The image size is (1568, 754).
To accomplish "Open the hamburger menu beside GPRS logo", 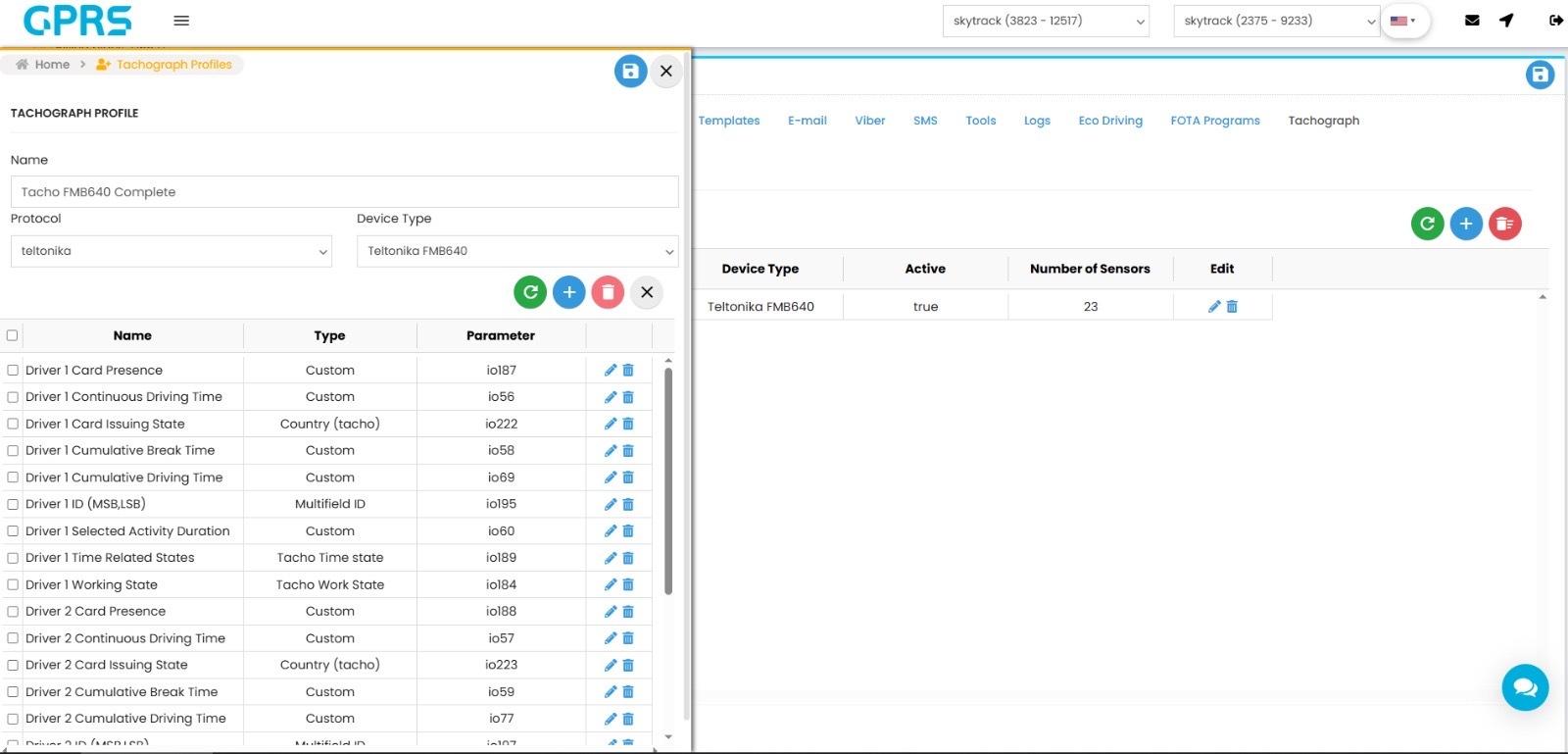I will point(181,21).
